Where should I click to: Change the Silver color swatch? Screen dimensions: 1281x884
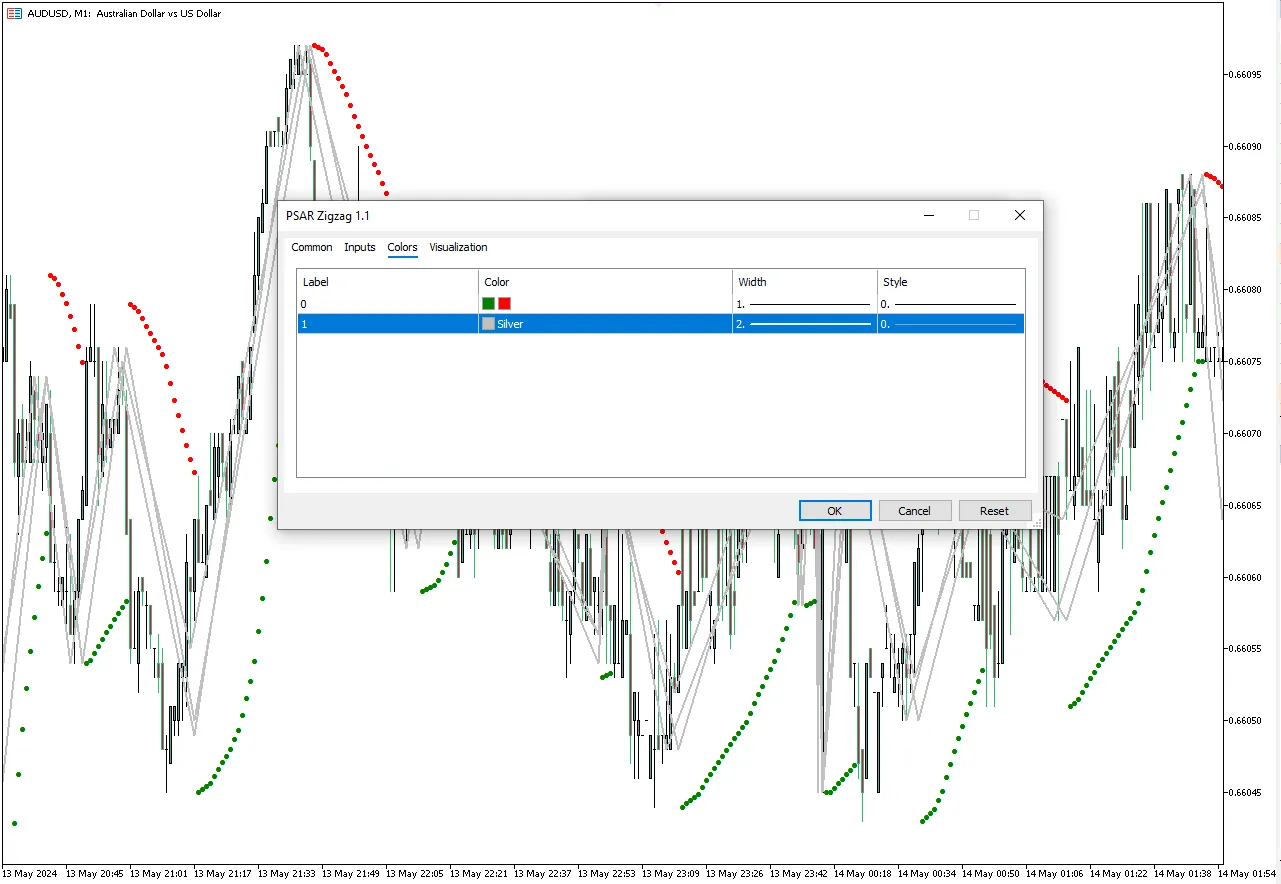pyautogui.click(x=488, y=324)
